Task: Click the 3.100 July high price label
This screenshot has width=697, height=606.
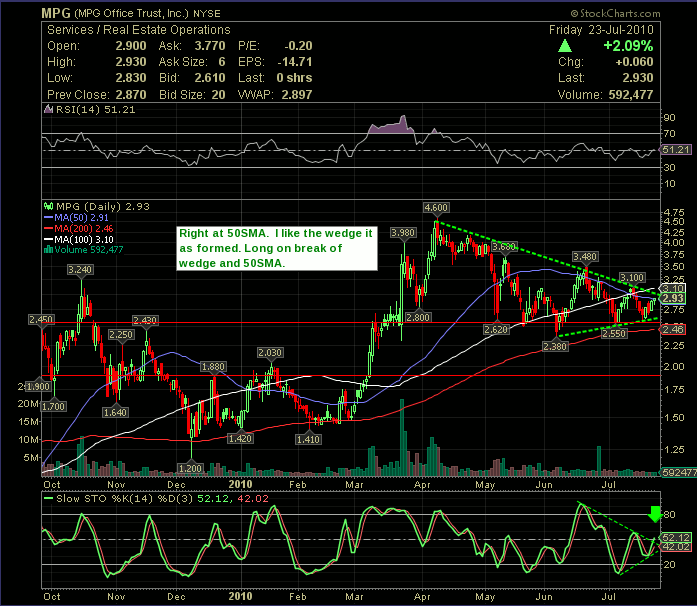Action: click(x=632, y=278)
